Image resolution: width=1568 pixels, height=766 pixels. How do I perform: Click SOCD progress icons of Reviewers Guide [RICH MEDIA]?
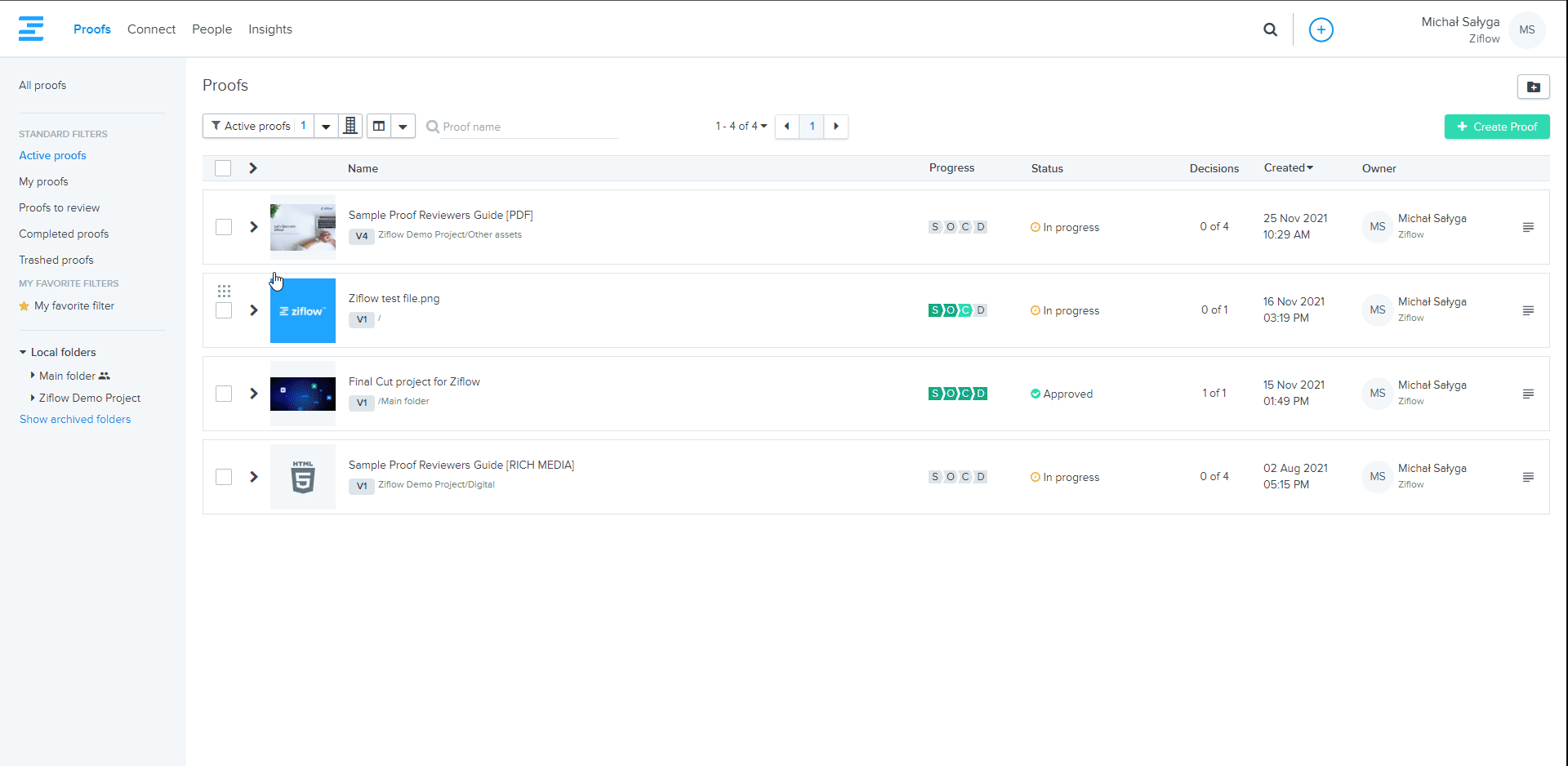tap(957, 477)
